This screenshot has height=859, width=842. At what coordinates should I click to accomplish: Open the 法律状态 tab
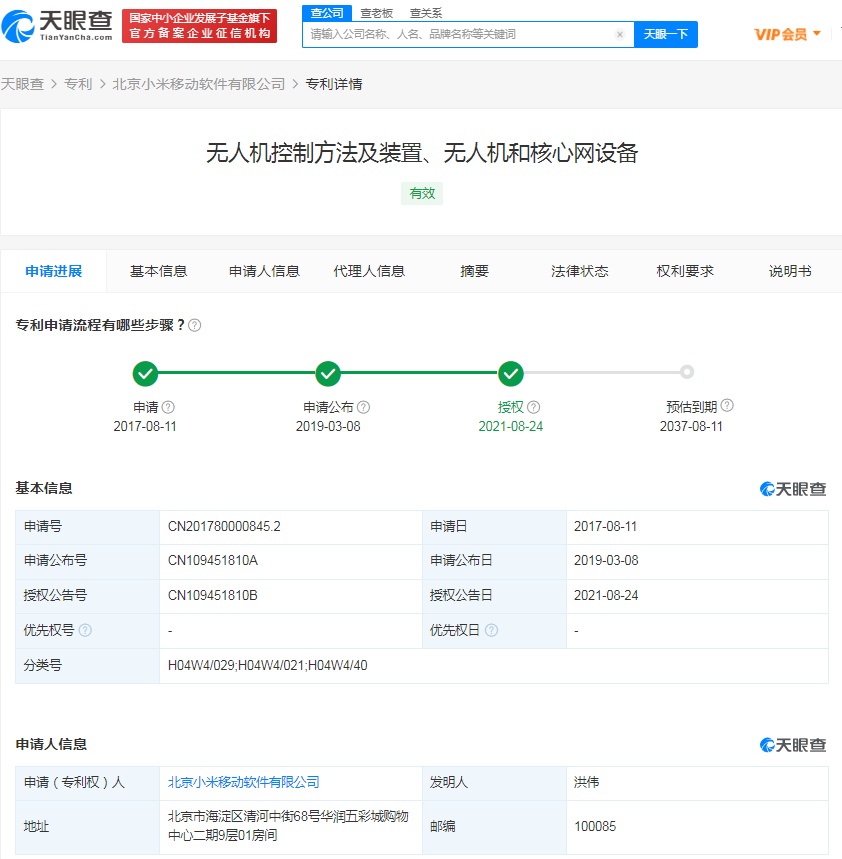(579, 271)
